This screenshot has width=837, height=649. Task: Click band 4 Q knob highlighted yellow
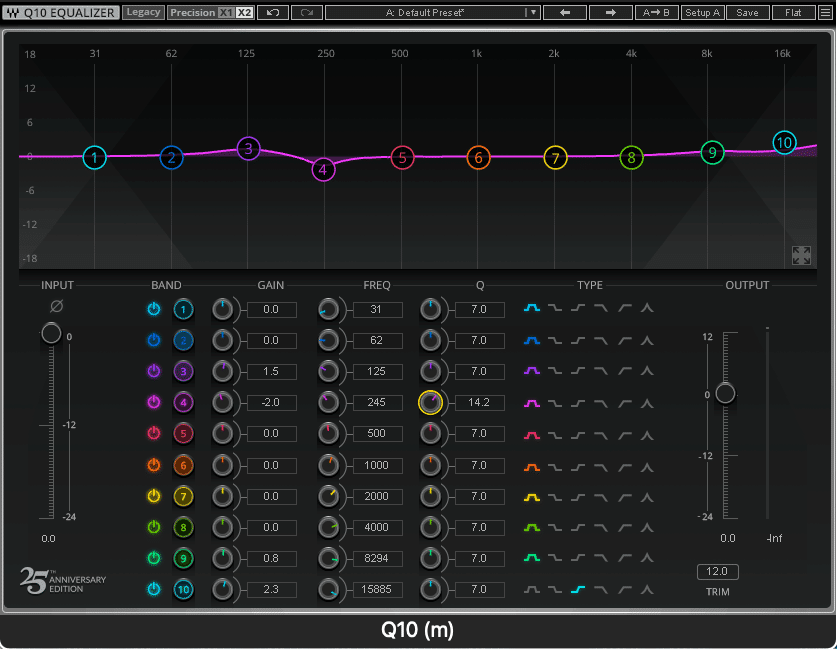pos(430,402)
